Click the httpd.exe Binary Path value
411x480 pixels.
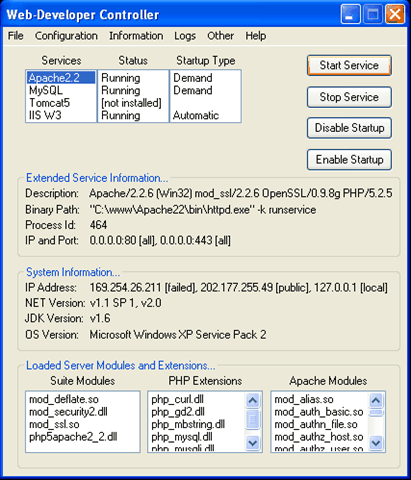[203, 210]
